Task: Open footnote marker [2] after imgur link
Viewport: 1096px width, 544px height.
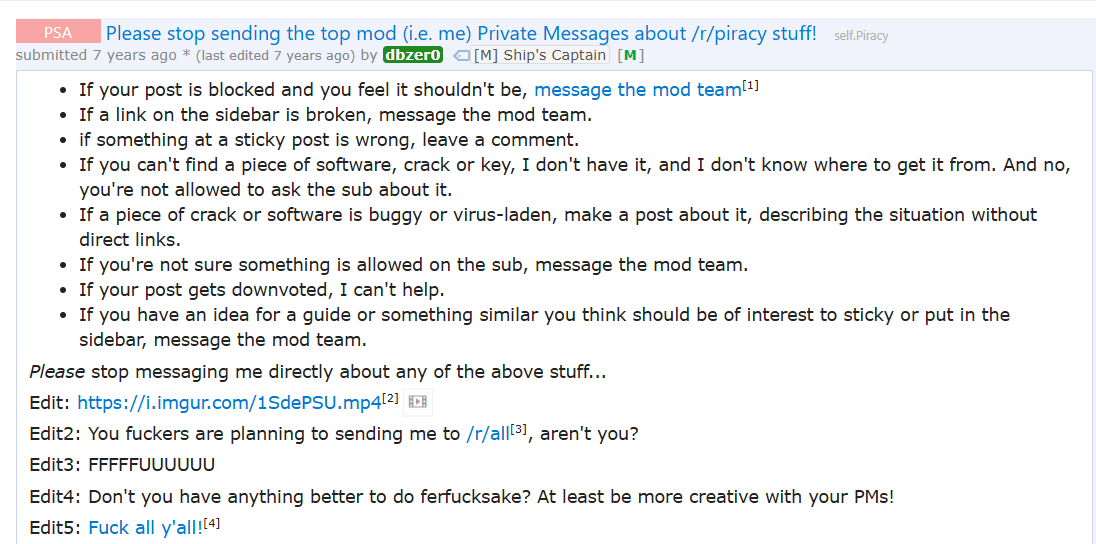Action: tap(390, 398)
